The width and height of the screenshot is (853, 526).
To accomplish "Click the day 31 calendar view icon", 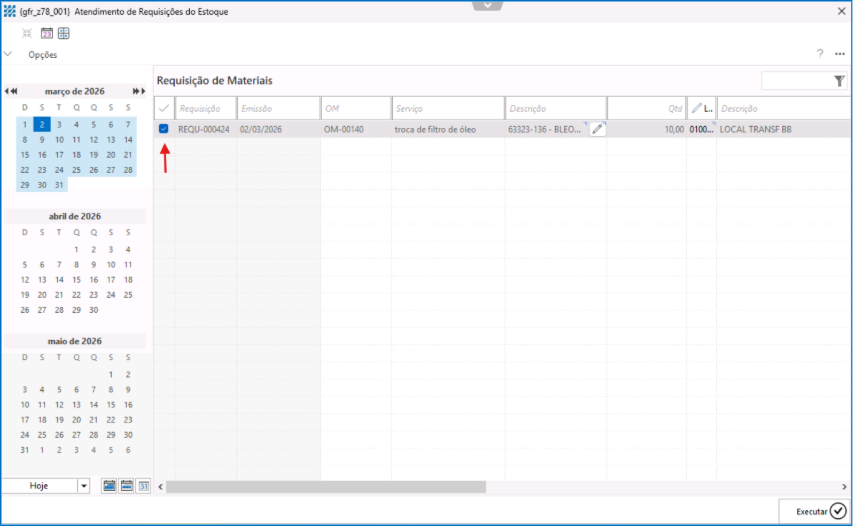I will point(144,486).
